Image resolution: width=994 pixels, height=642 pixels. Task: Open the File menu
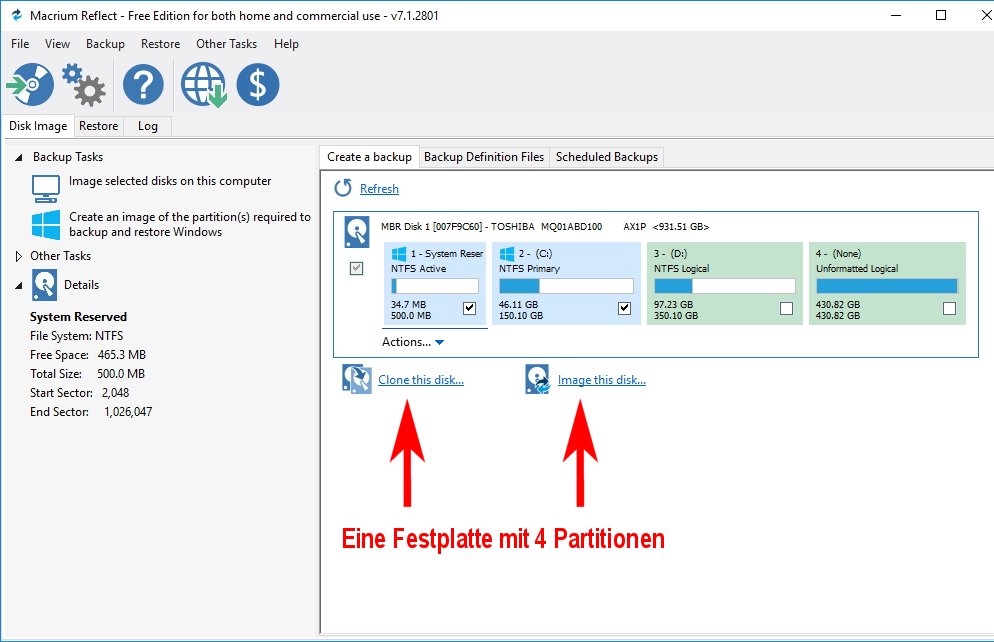tap(20, 44)
